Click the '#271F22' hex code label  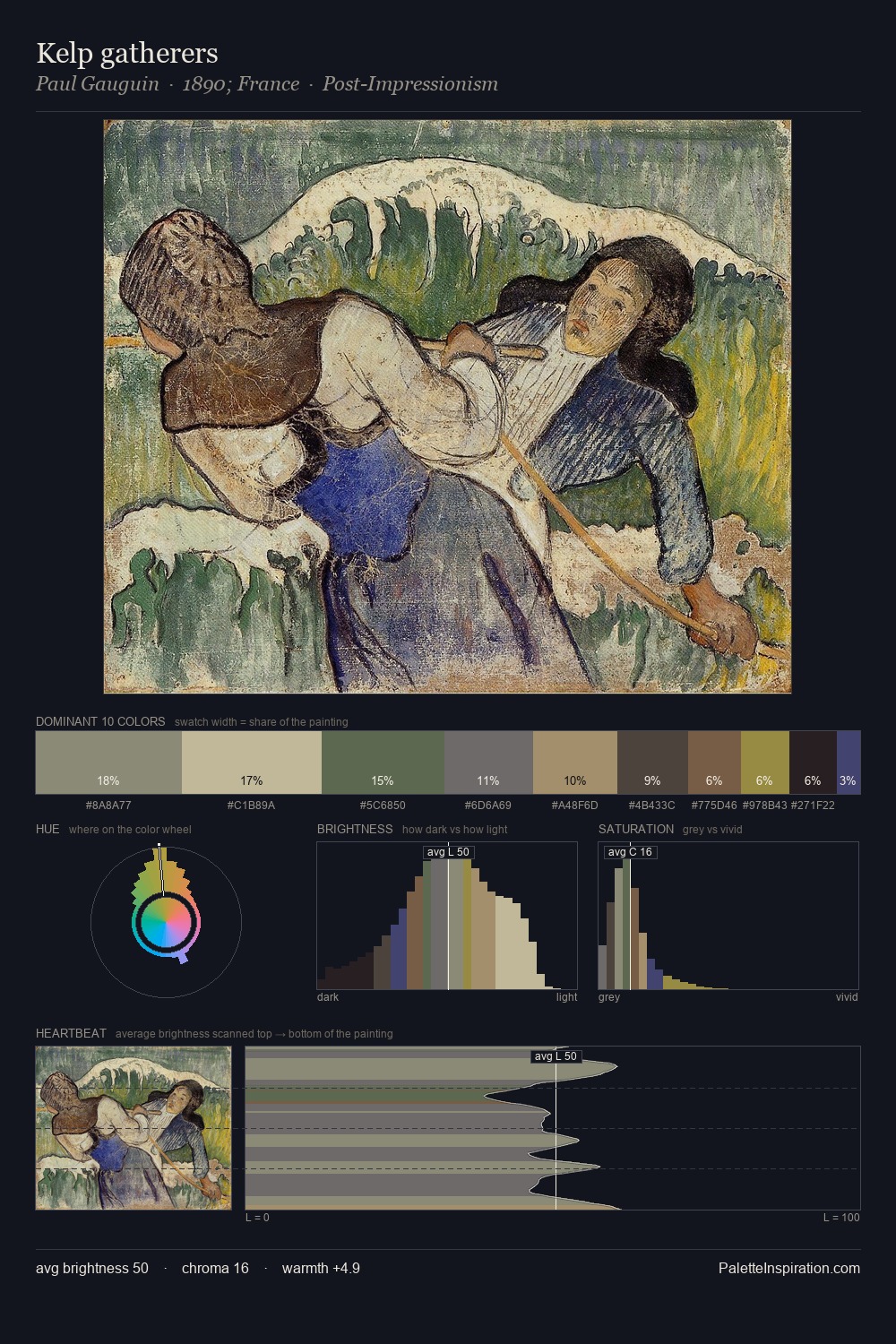click(x=813, y=806)
